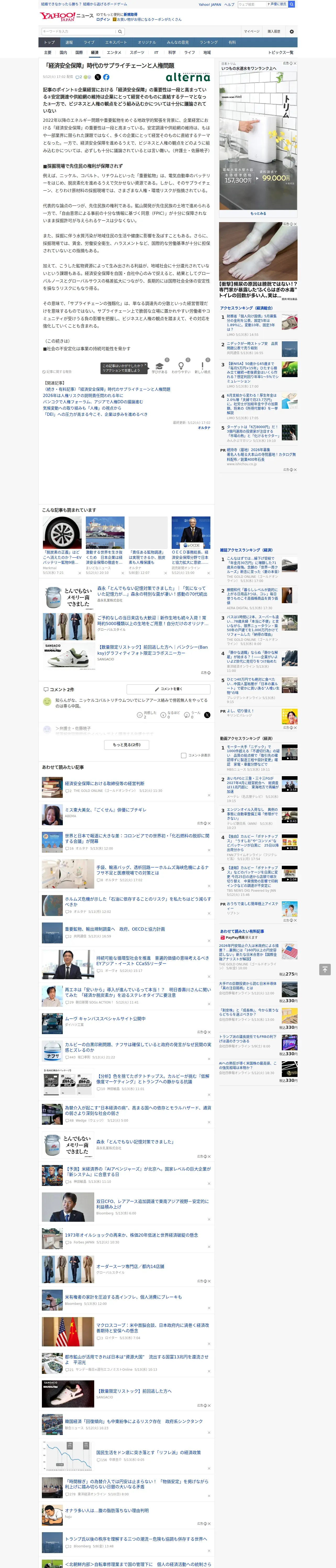Click the alterna publisher logo

[x=188, y=77]
